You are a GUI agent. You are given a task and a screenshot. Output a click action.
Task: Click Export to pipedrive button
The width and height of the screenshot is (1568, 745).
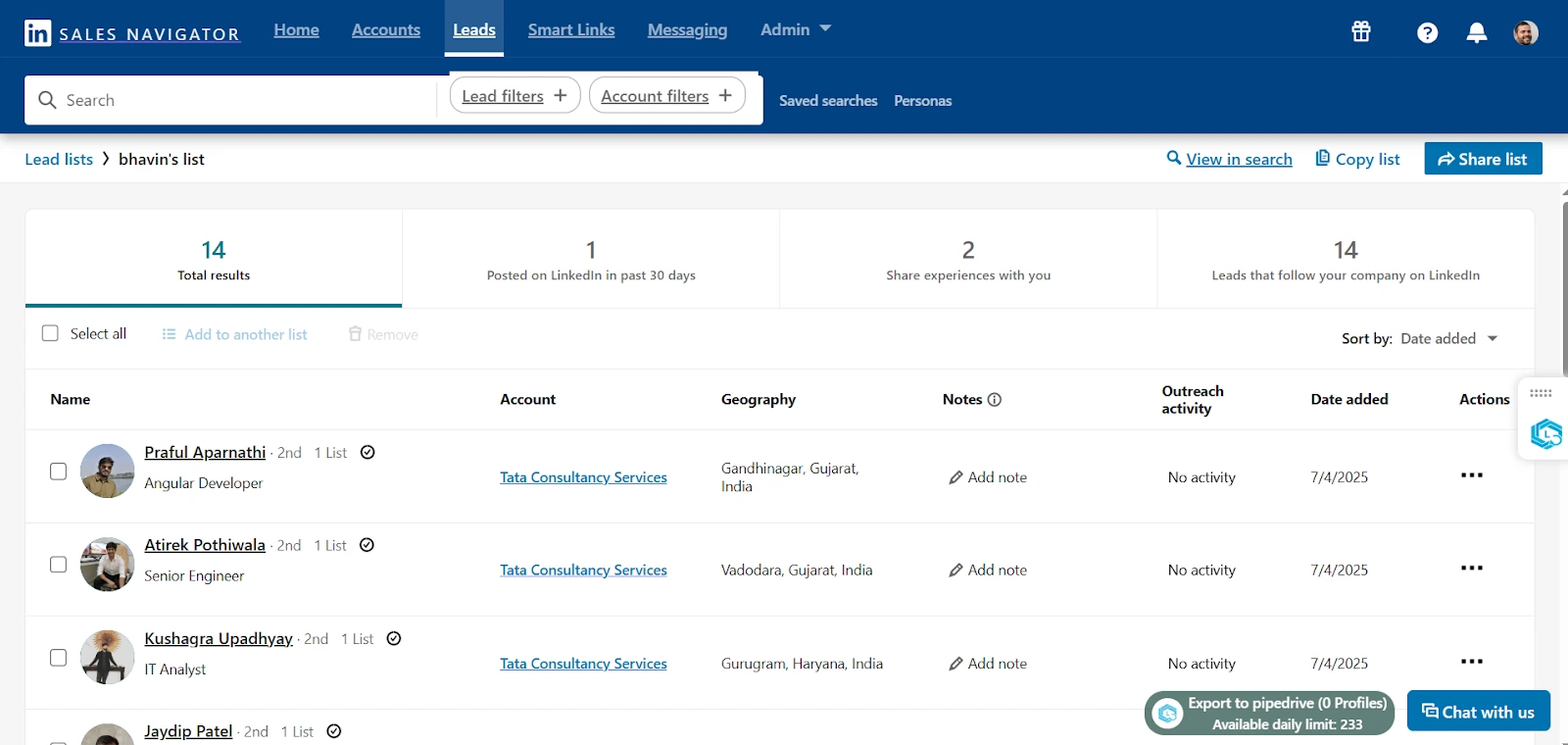[x=1269, y=714]
